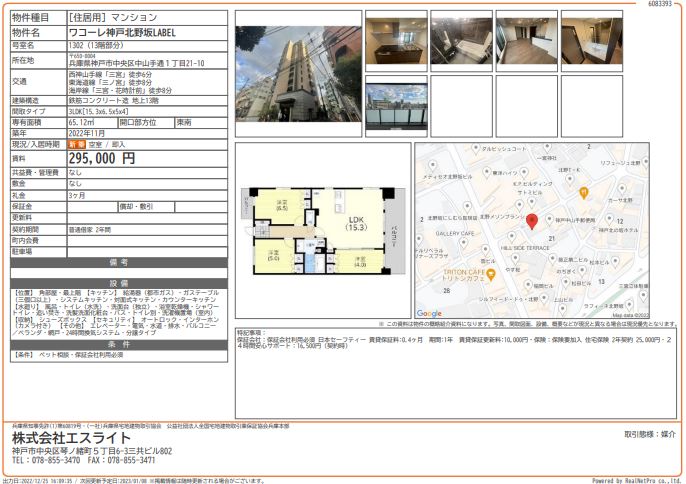The image size is (686, 484).
Task: Click room number 1302 (13階部分)
Action: point(96,46)
